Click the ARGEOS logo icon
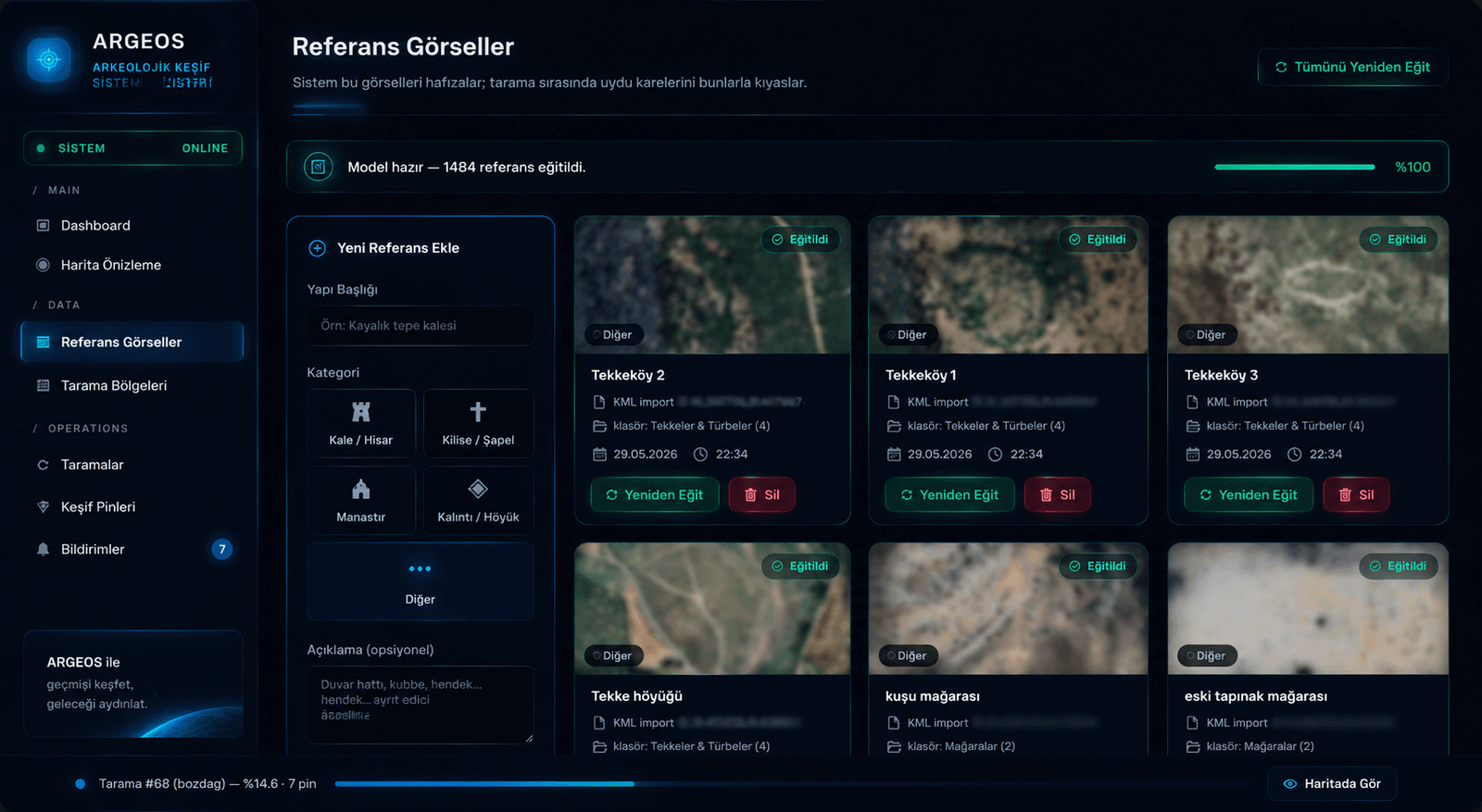This screenshot has height=812, width=1482. 49,60
